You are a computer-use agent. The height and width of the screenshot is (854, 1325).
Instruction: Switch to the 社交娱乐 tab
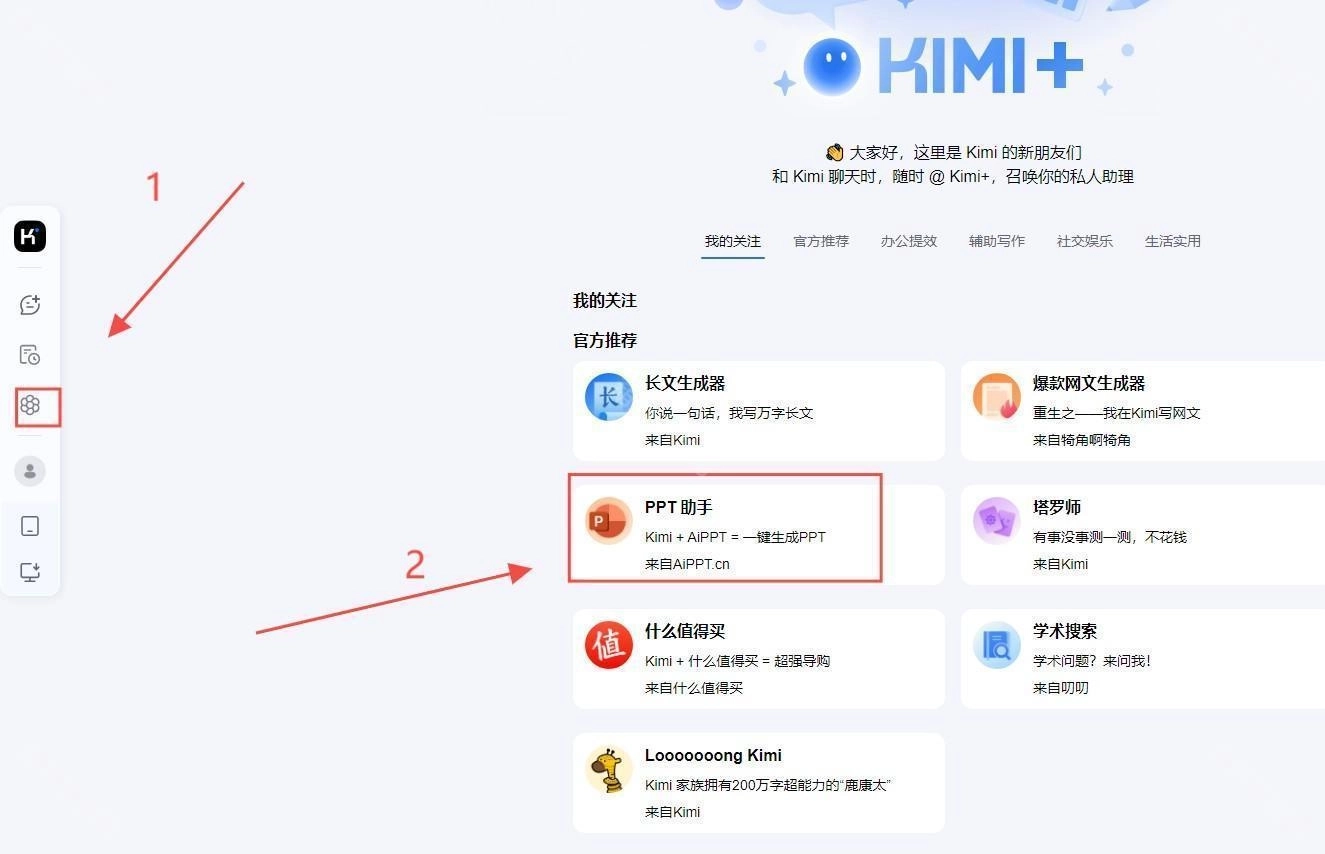1085,241
